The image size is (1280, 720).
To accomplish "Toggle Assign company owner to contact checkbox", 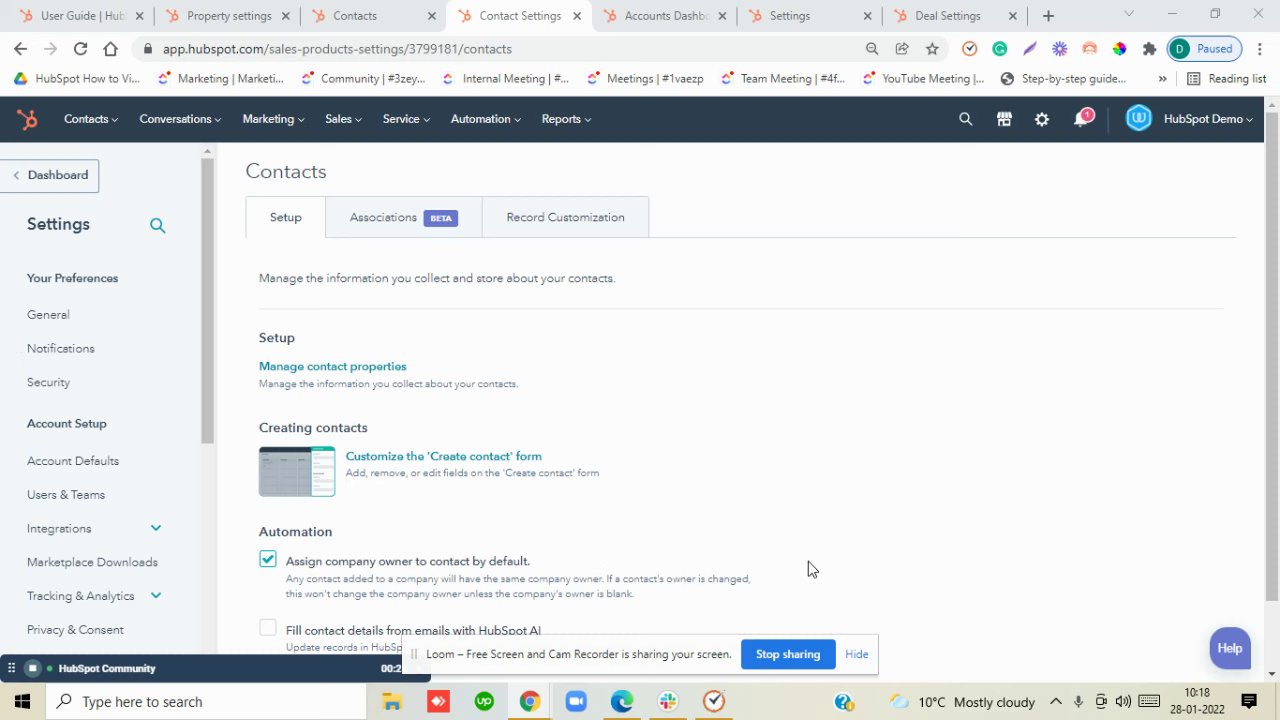I will coord(268,560).
